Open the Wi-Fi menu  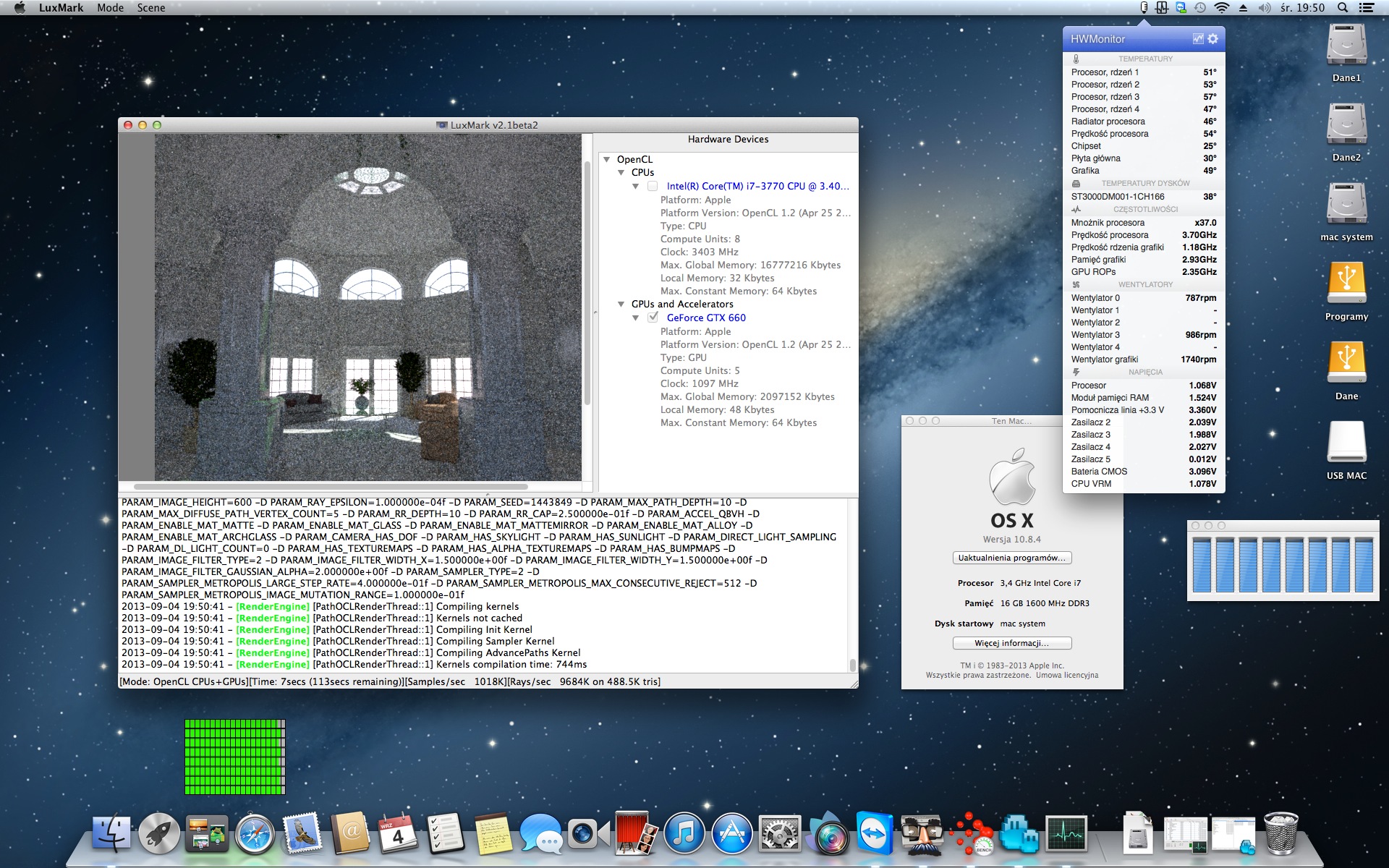[1222, 8]
